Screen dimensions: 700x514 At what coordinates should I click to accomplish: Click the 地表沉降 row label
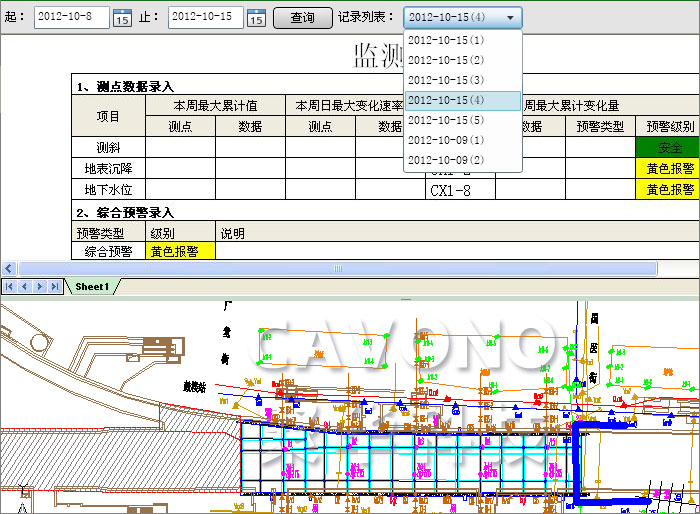coord(108,168)
